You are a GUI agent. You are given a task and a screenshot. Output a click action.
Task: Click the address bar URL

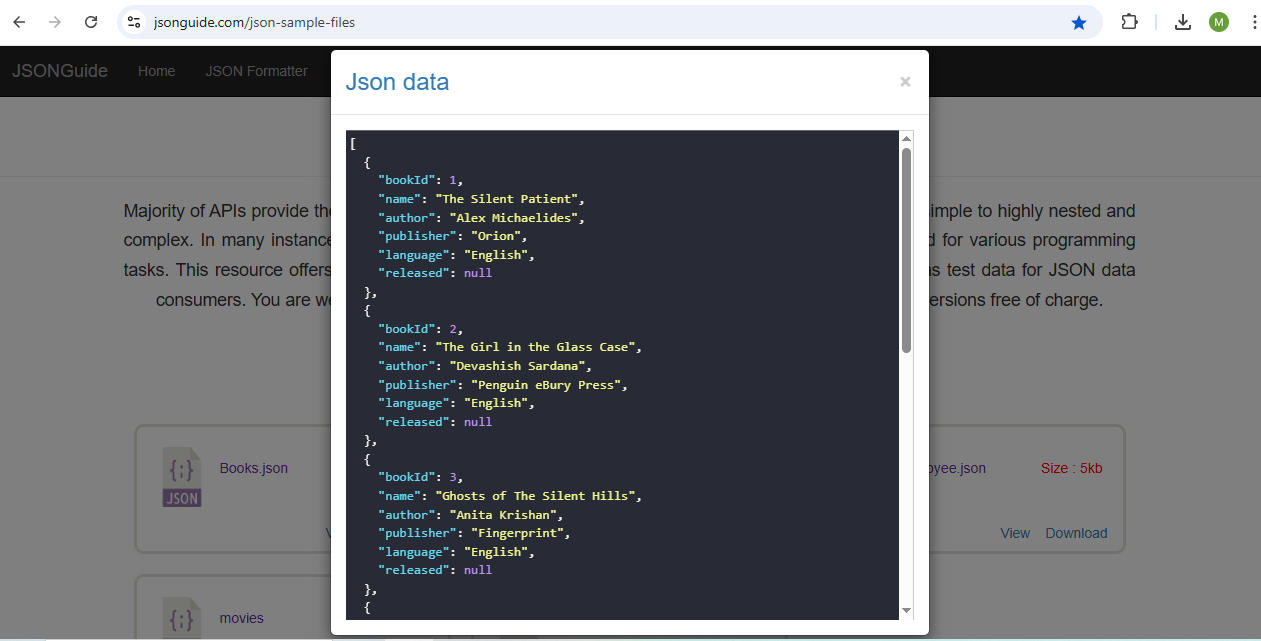click(254, 22)
